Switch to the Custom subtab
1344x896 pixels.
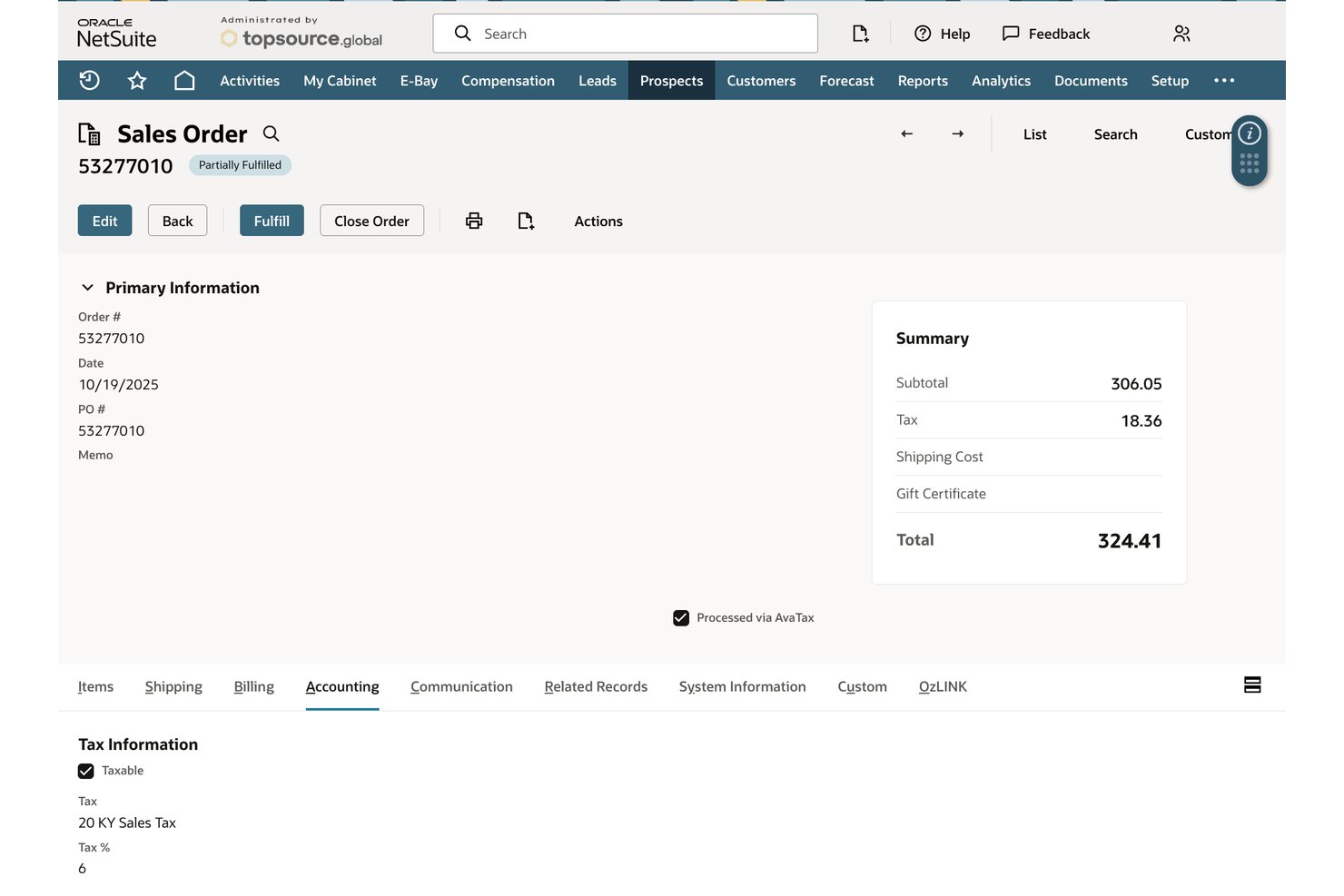862,687
